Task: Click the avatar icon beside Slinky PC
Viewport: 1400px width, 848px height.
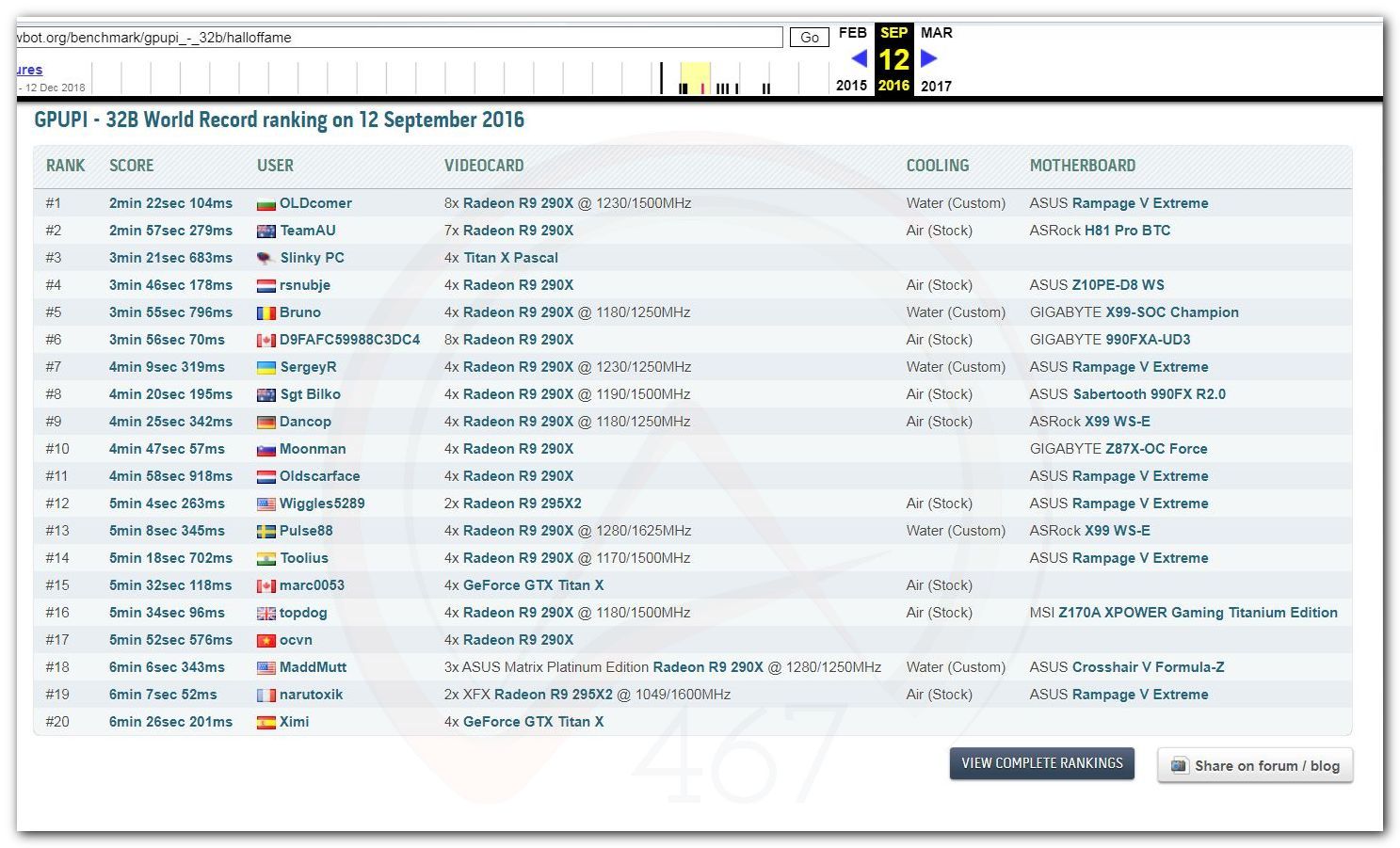Action: (x=266, y=258)
